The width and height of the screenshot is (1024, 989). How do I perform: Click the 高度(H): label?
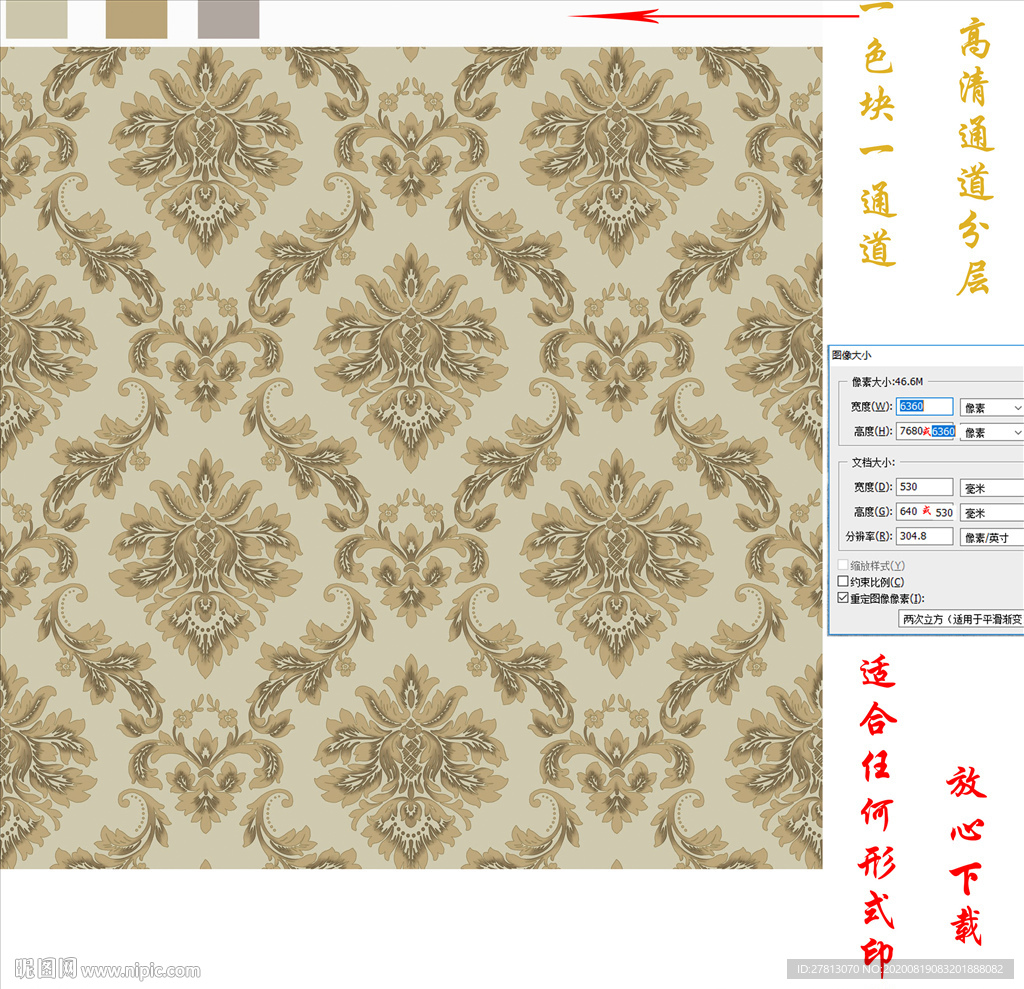tap(873, 431)
